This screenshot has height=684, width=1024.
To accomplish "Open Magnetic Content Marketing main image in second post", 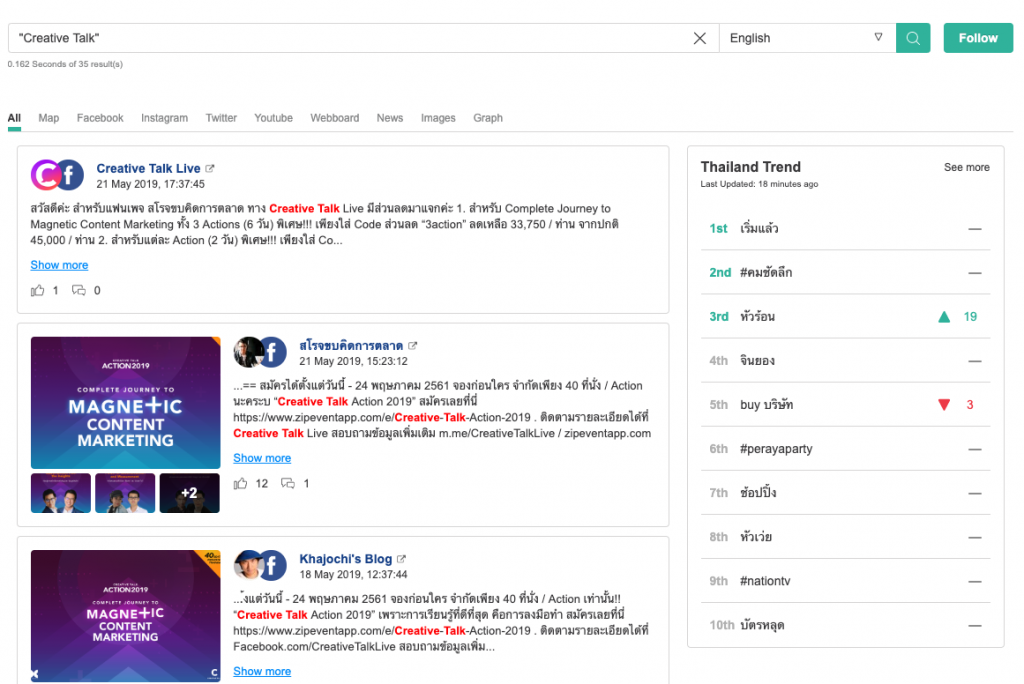I will click(x=125, y=402).
